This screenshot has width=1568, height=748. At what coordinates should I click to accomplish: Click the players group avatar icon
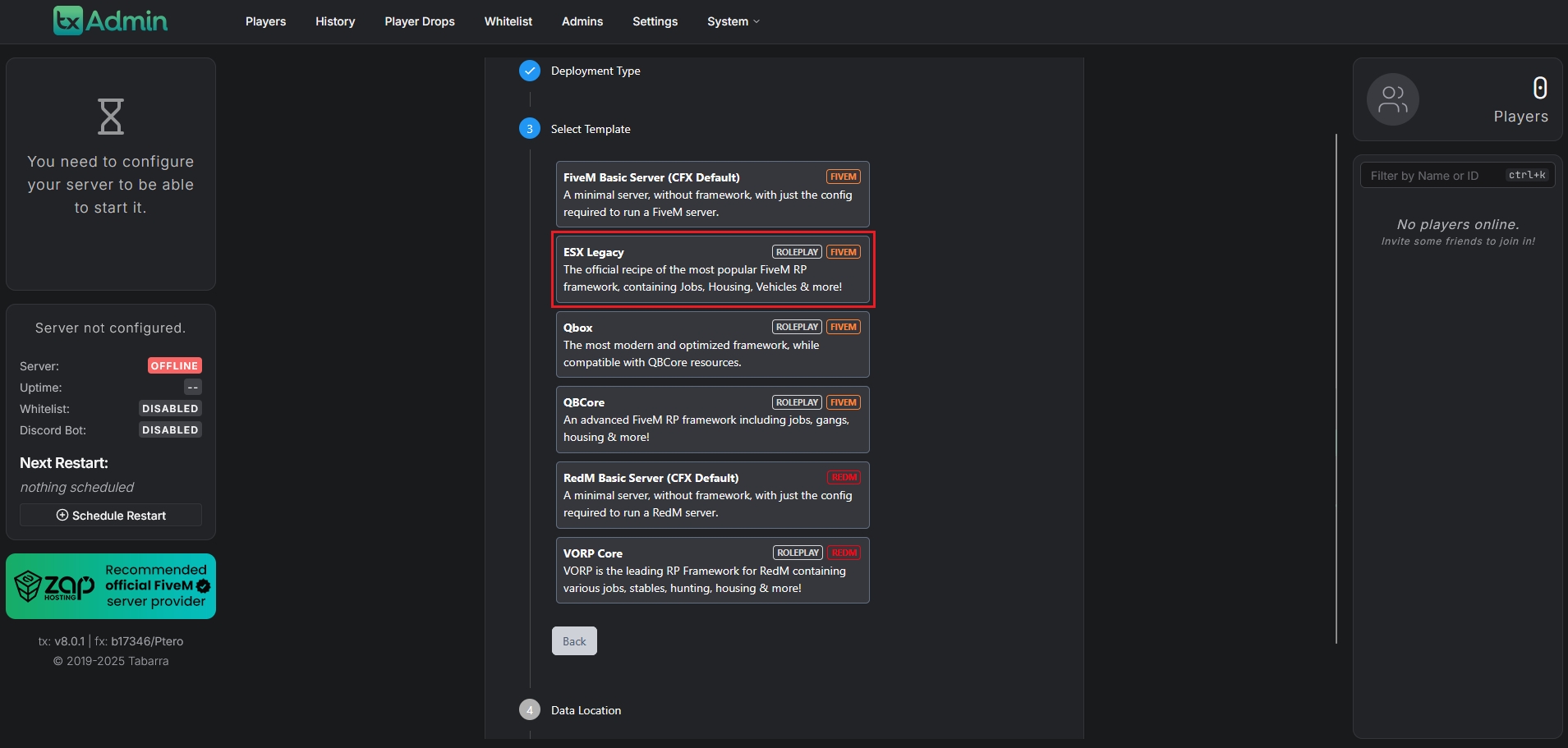pos(1392,99)
